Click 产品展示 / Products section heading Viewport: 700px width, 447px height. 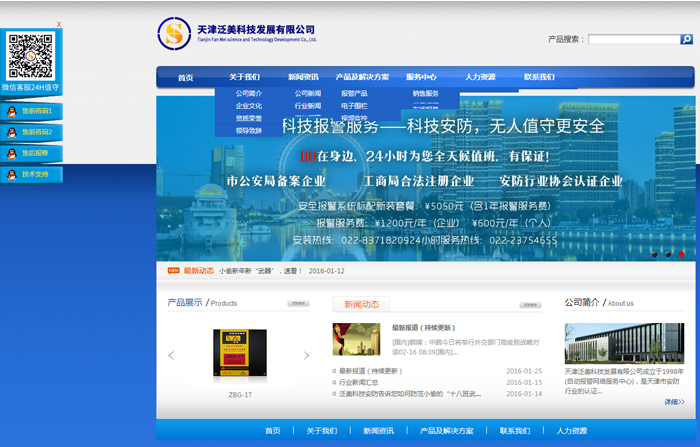pyautogui.click(x=202, y=303)
